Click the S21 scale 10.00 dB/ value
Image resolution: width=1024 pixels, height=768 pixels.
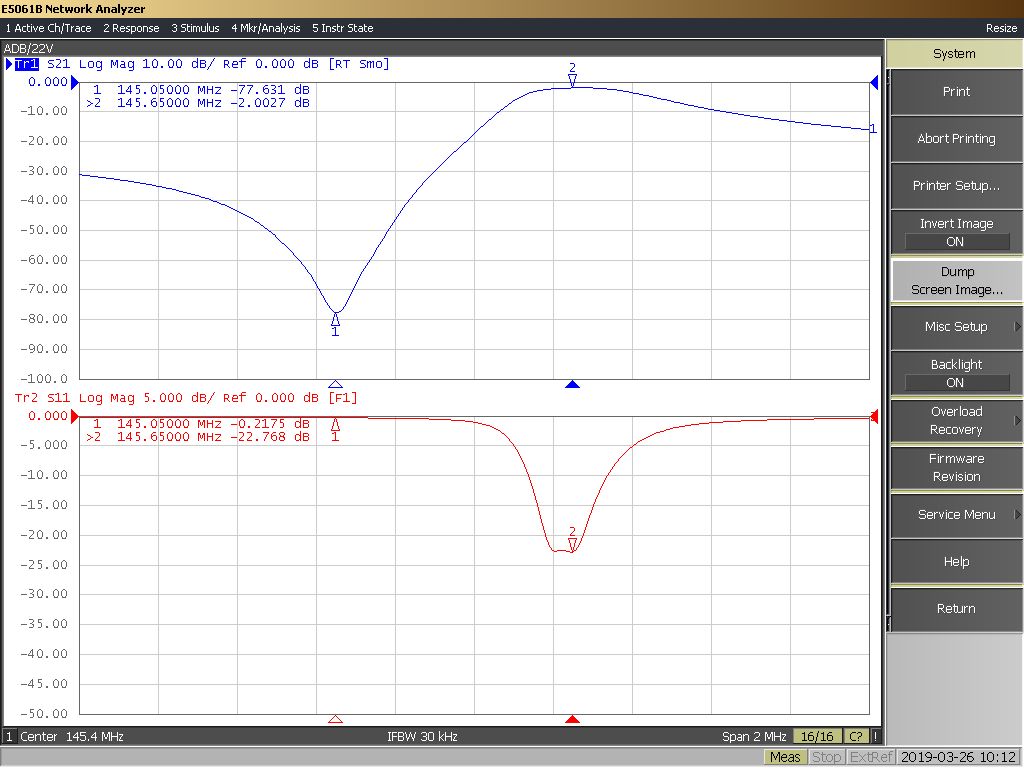click(x=178, y=64)
